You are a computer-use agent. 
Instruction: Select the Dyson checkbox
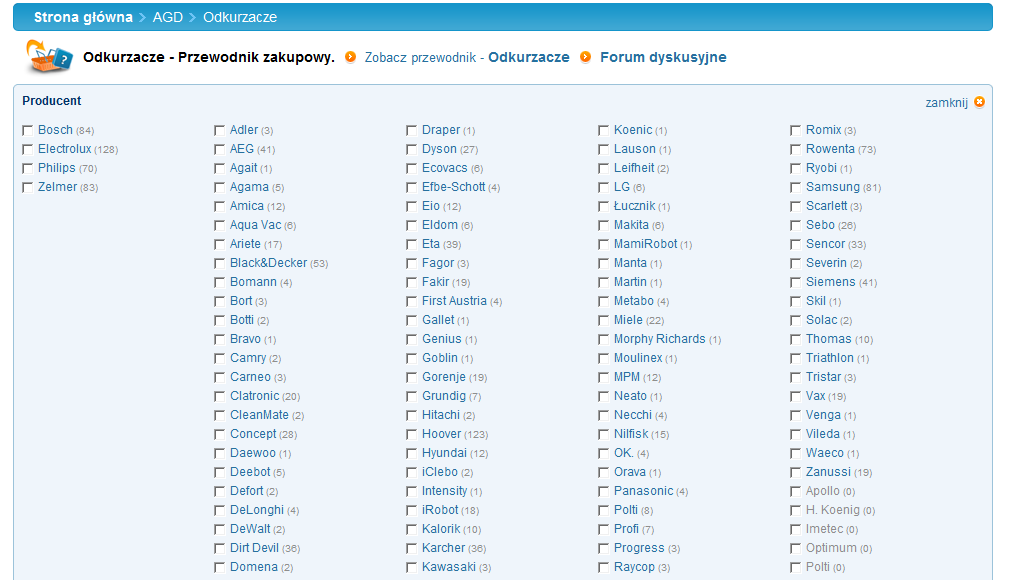(x=411, y=150)
